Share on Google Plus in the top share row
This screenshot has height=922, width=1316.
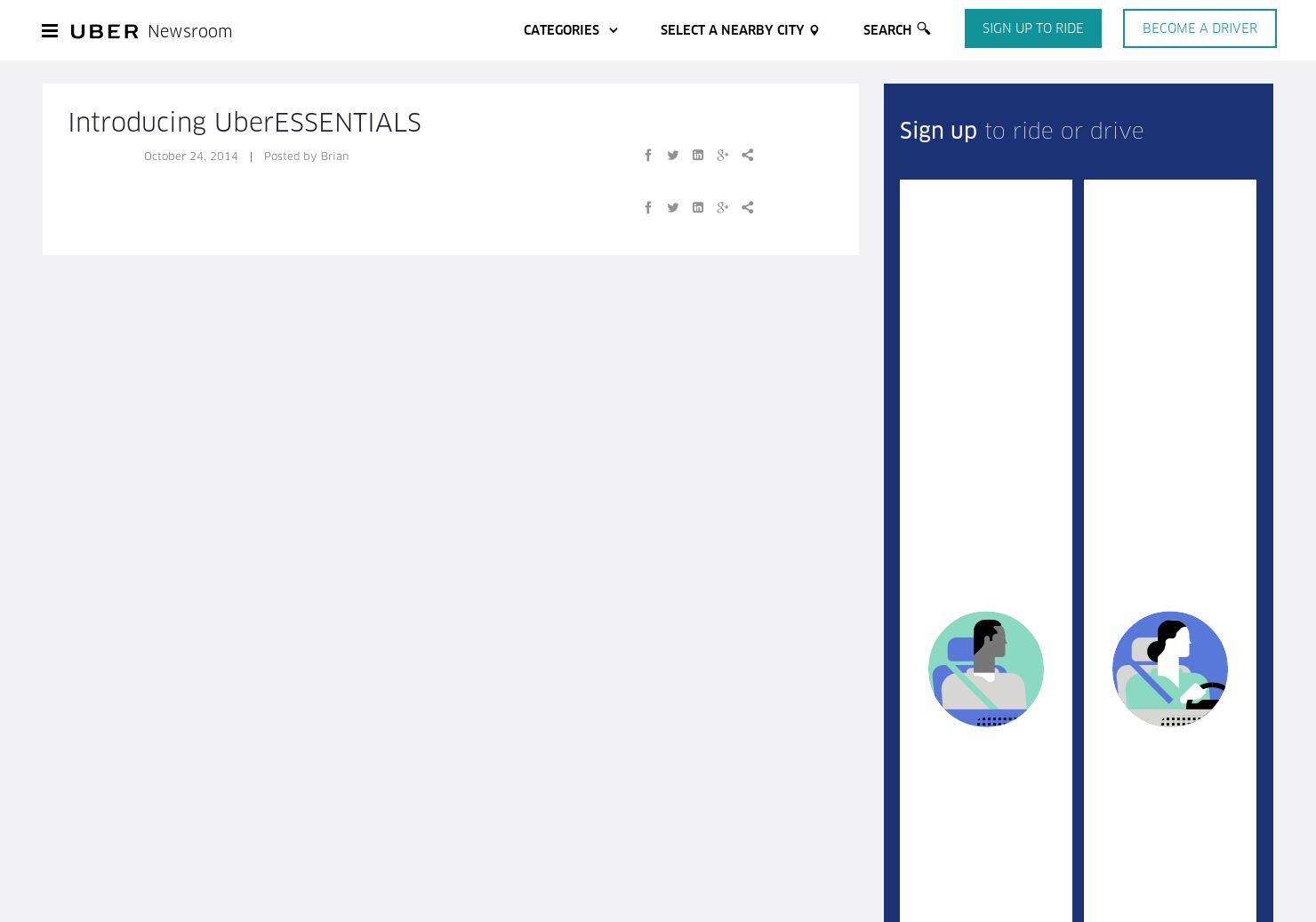point(723,156)
